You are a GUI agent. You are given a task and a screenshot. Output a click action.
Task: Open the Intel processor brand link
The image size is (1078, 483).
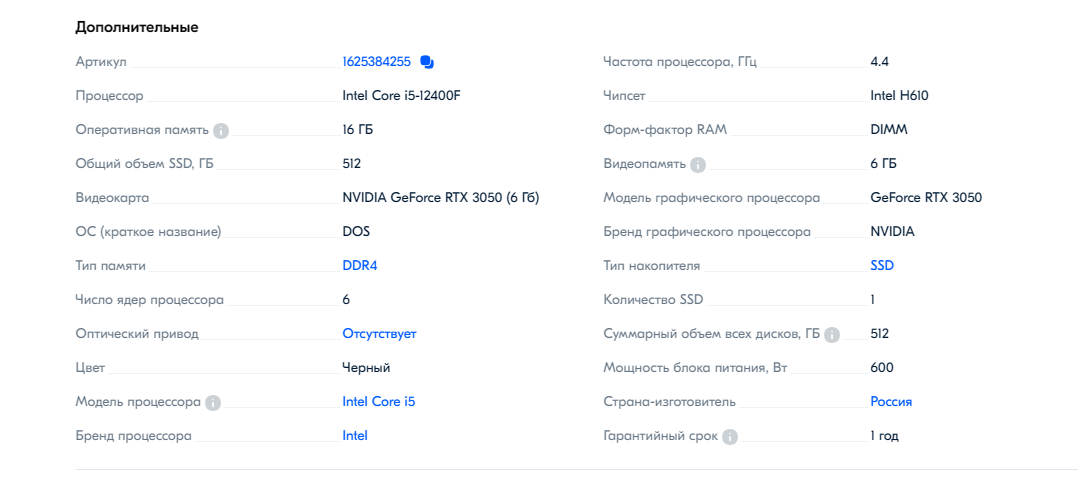(355, 436)
